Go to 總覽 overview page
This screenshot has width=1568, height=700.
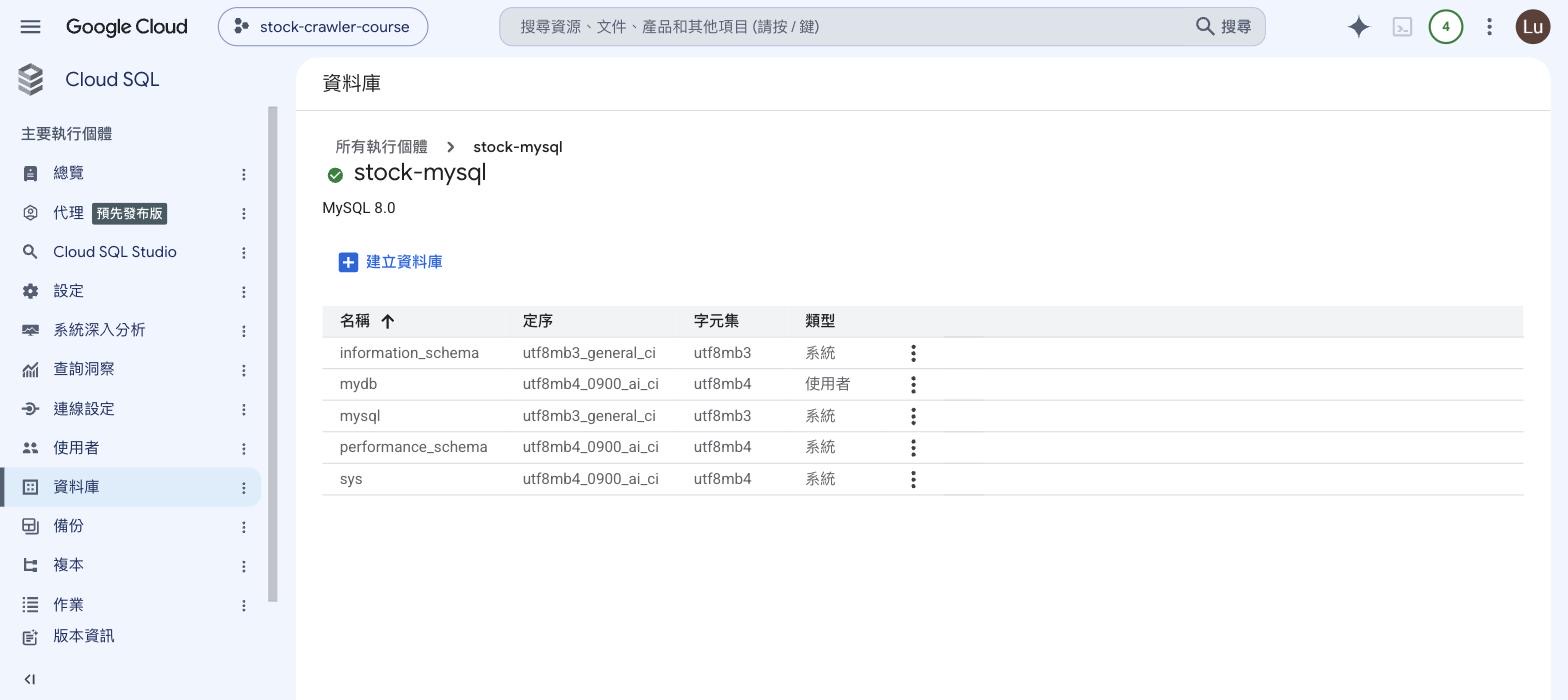click(68, 173)
